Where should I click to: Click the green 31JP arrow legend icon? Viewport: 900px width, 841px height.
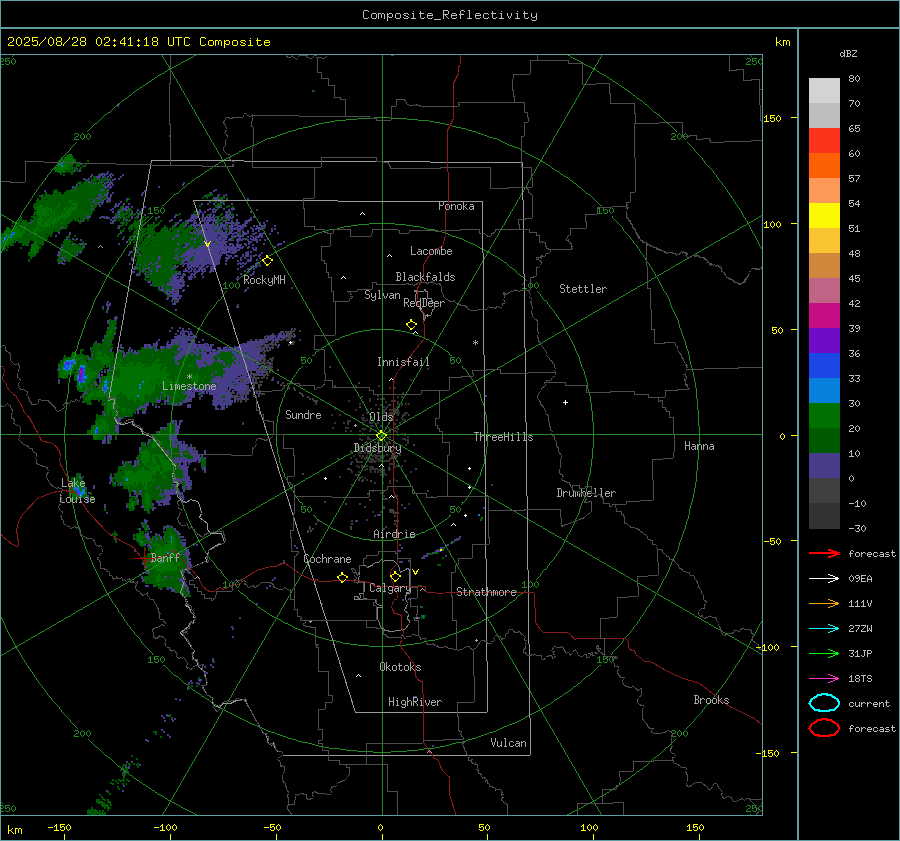824,653
